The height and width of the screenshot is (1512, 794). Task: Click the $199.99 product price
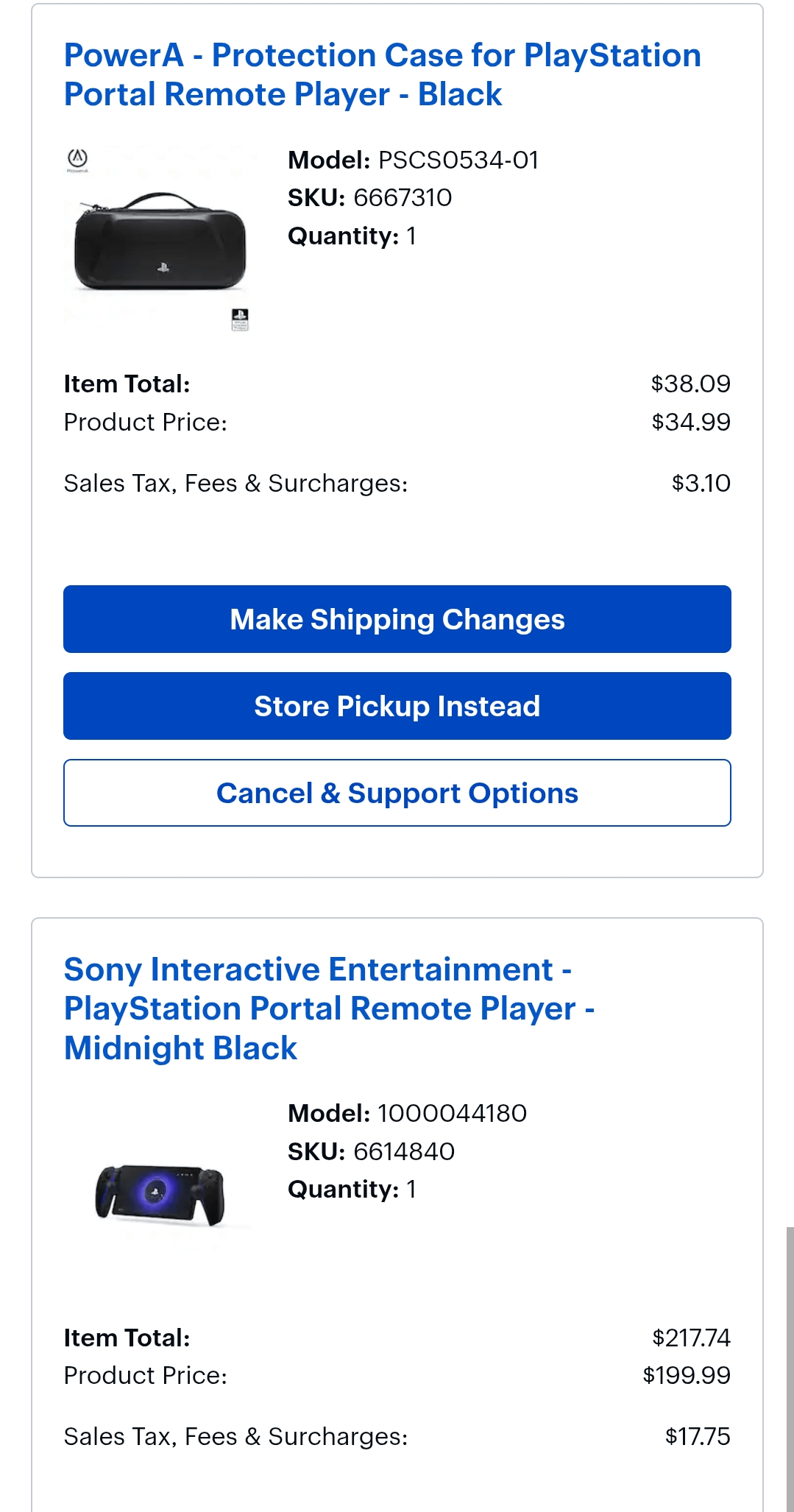tap(686, 1375)
